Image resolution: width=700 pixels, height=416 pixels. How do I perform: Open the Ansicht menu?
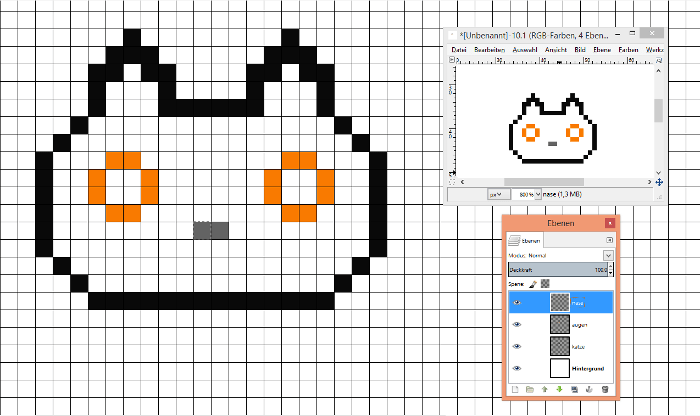click(556, 50)
